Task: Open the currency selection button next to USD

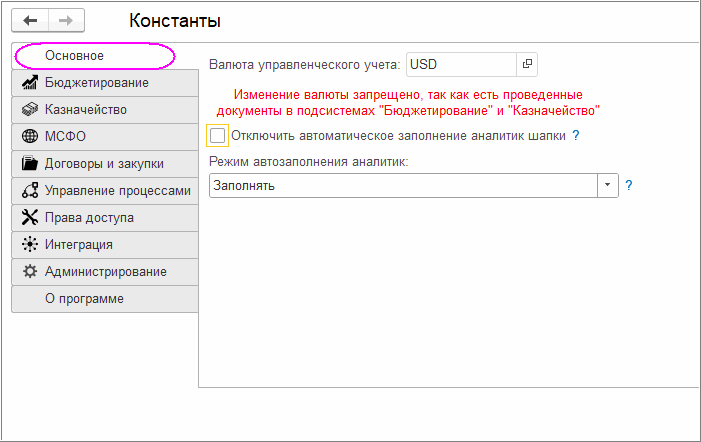Action: point(527,65)
